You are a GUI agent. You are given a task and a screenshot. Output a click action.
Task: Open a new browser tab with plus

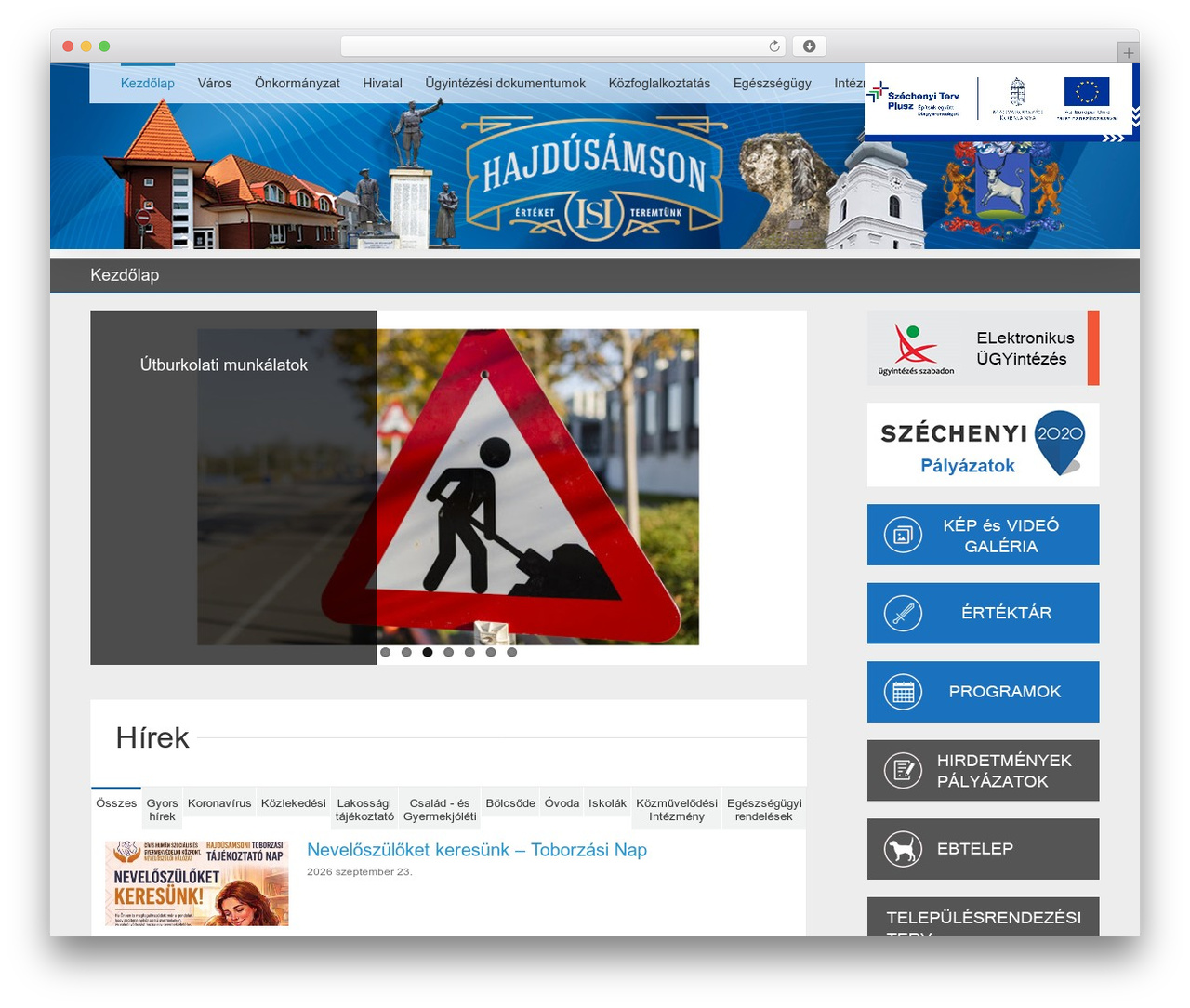coord(1128,53)
